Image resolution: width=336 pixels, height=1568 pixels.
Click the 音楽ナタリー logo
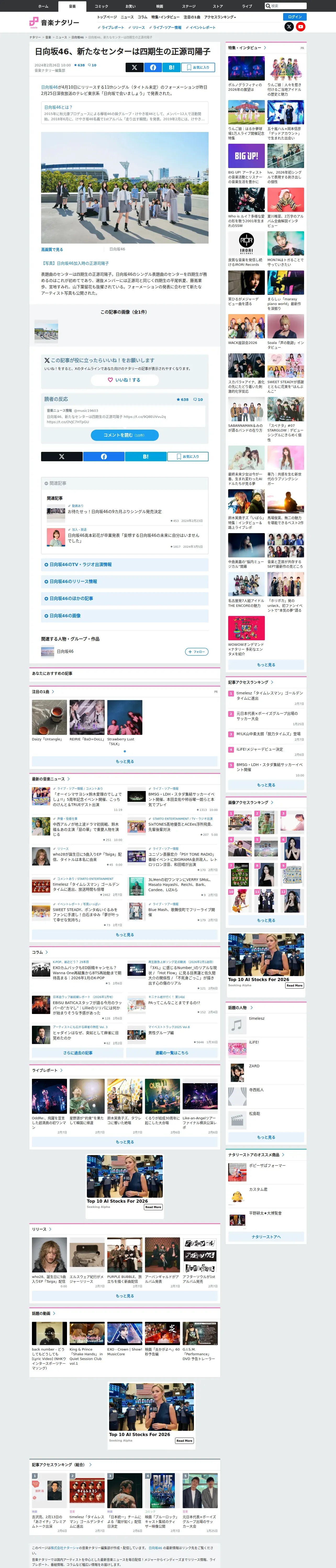click(x=54, y=22)
